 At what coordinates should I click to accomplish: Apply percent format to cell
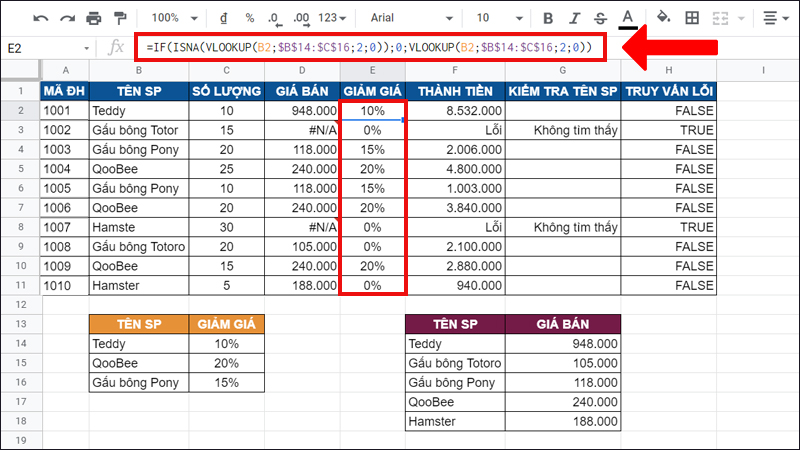coord(249,18)
